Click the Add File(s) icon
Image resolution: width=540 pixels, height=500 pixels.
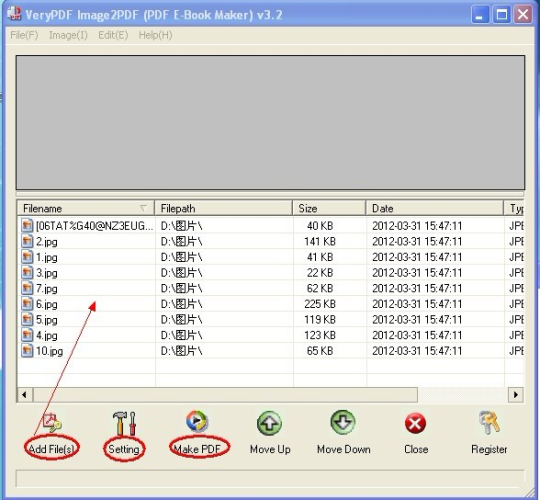coord(52,423)
